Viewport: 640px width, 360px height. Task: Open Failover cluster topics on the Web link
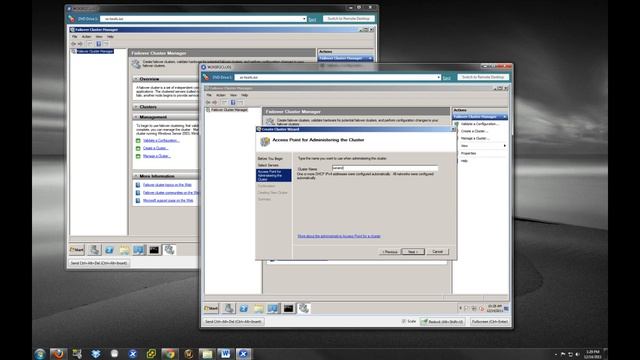(x=167, y=185)
